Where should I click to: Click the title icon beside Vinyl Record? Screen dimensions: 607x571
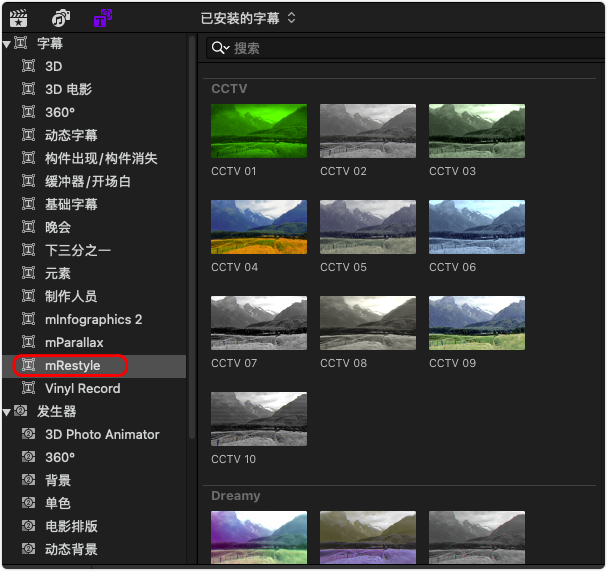click(29, 388)
